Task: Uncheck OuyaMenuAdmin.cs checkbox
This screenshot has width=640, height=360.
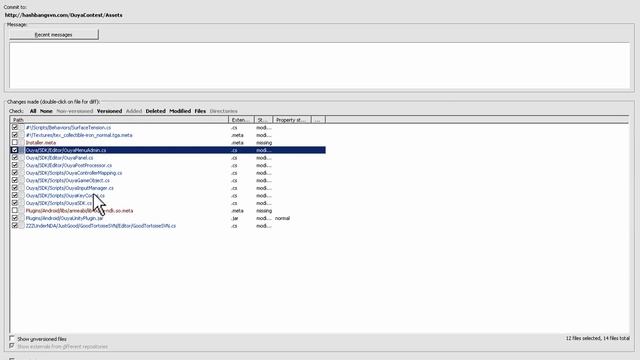Action: click(15, 150)
